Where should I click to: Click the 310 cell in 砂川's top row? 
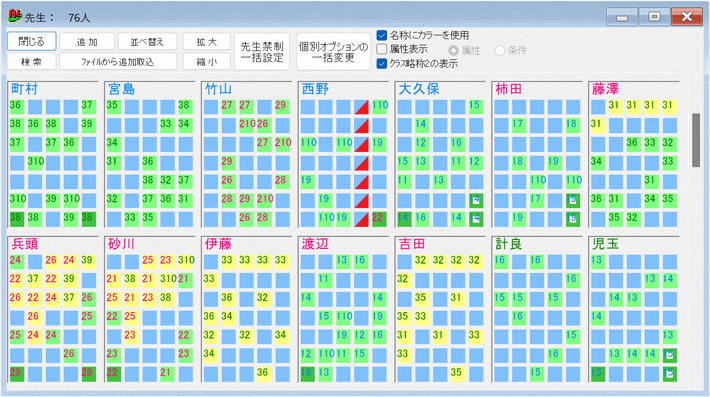(x=186, y=262)
